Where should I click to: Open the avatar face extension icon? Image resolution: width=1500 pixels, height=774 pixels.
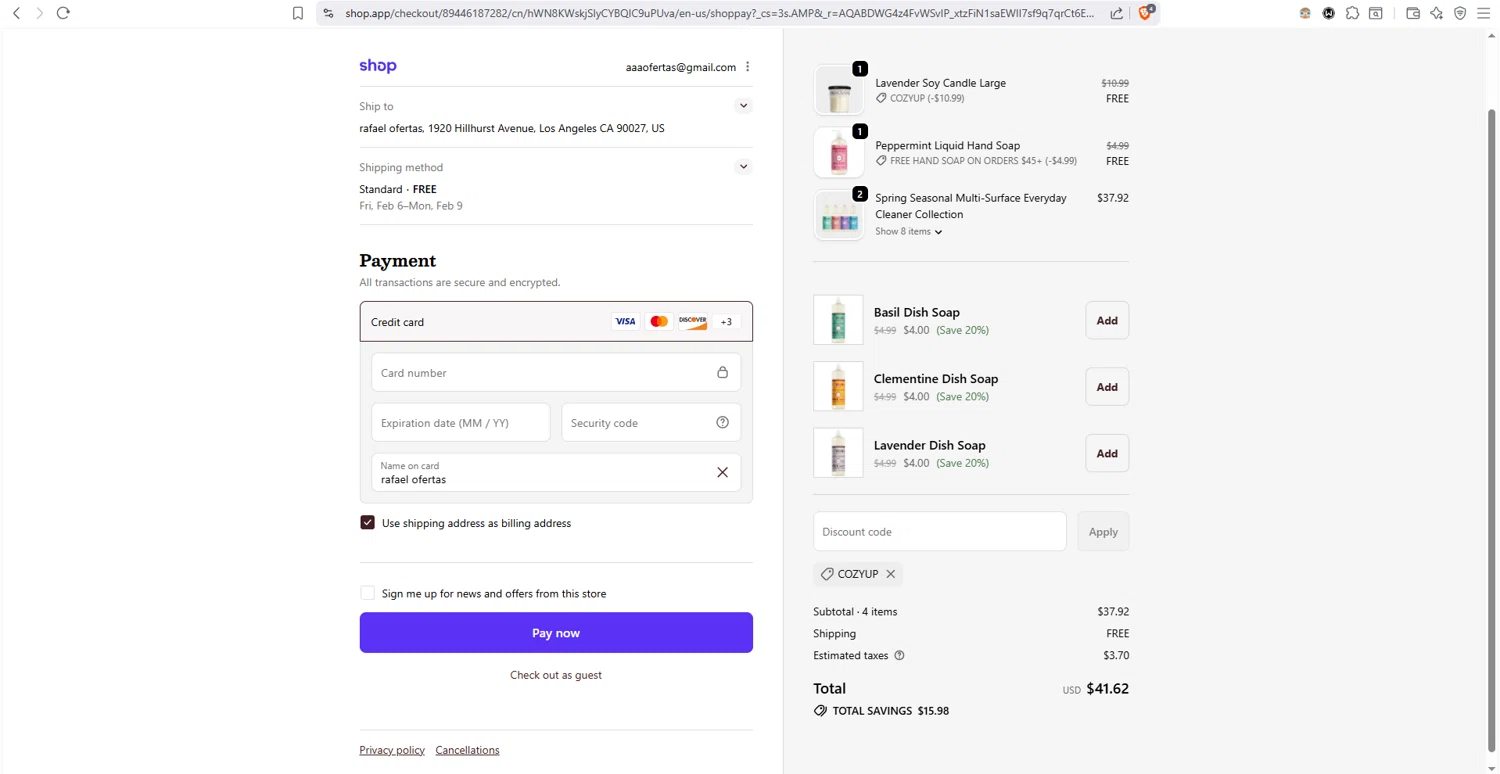[x=1305, y=13]
